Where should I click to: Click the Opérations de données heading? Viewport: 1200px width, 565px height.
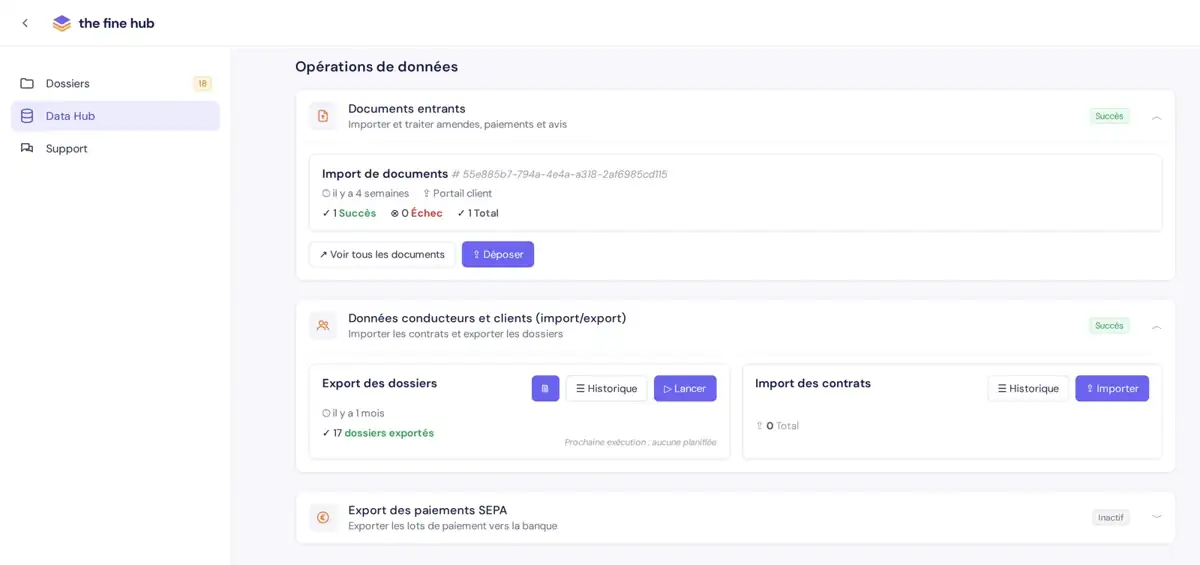pos(376,66)
